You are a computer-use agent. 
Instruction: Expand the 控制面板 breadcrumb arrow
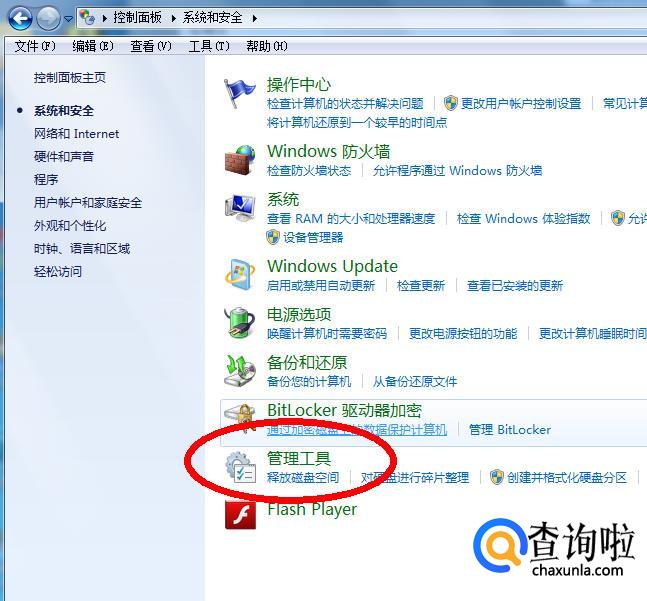point(173,18)
